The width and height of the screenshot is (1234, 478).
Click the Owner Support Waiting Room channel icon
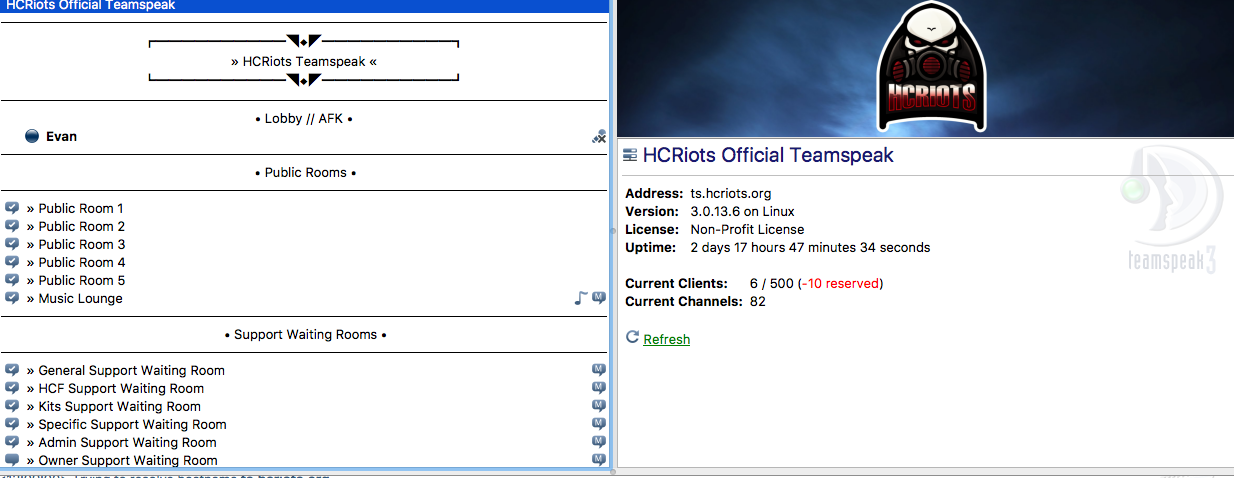[x=12, y=460]
